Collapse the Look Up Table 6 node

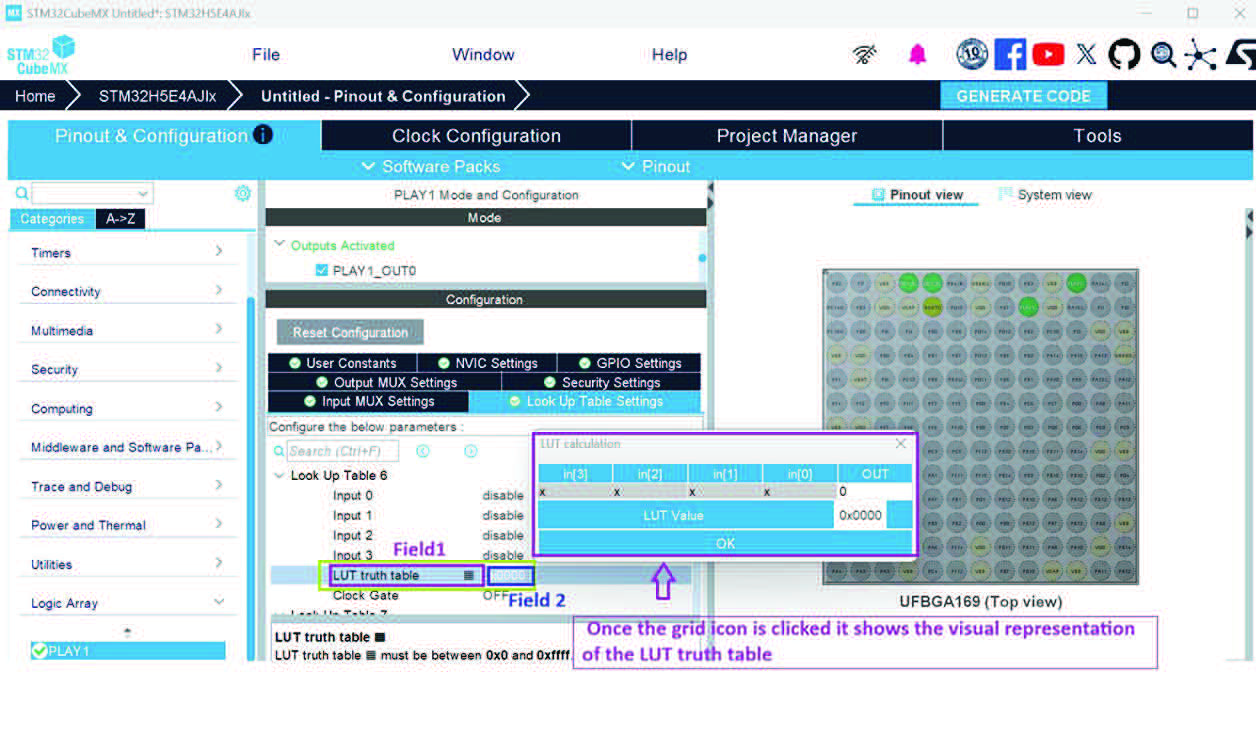tap(279, 476)
